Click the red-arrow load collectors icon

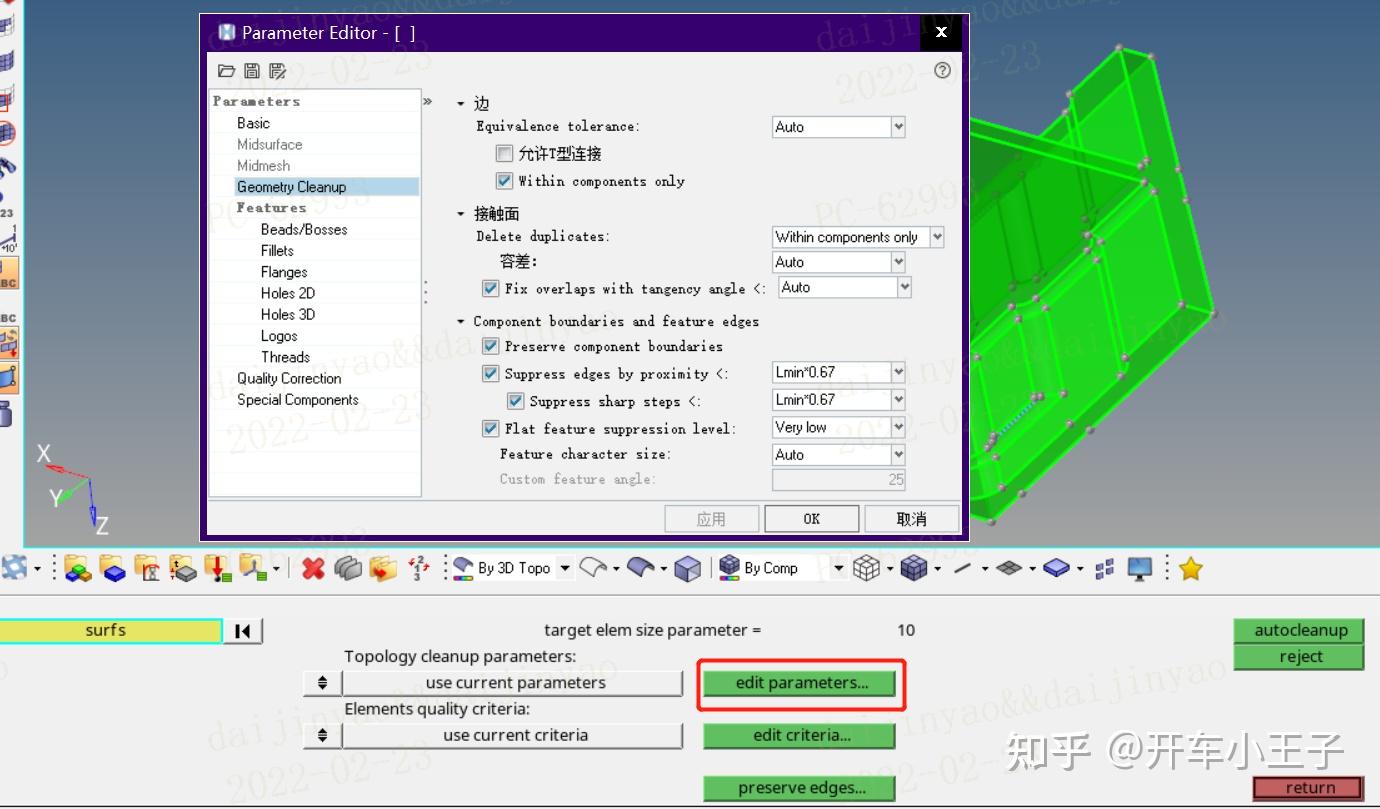click(217, 569)
